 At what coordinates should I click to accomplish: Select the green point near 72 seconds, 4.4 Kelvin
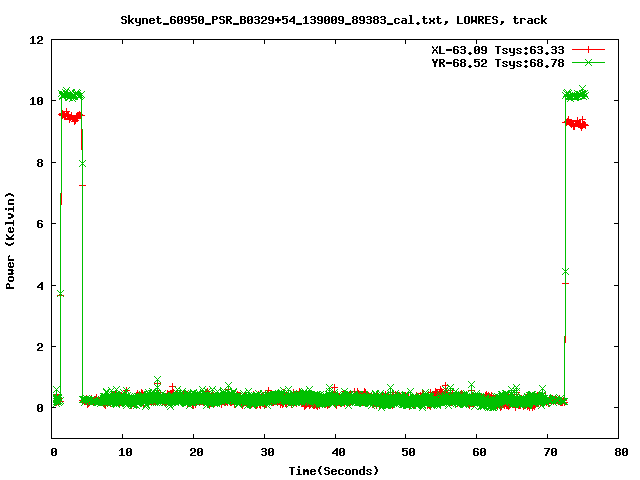(566, 271)
